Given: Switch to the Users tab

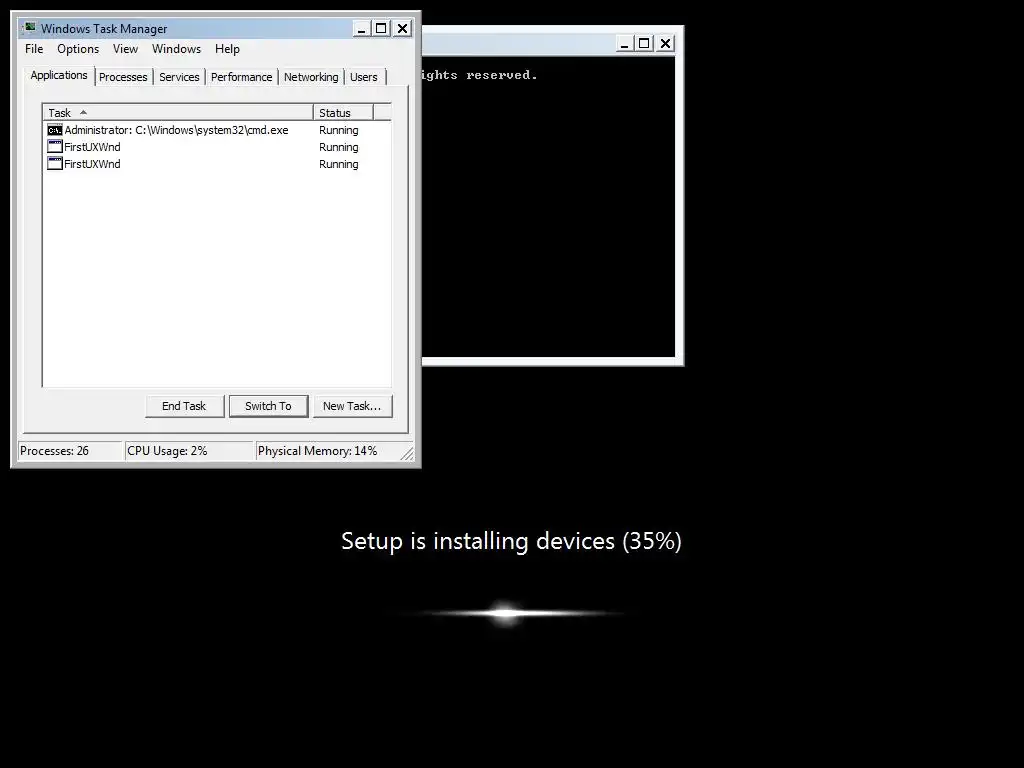Looking at the screenshot, I should (364, 77).
